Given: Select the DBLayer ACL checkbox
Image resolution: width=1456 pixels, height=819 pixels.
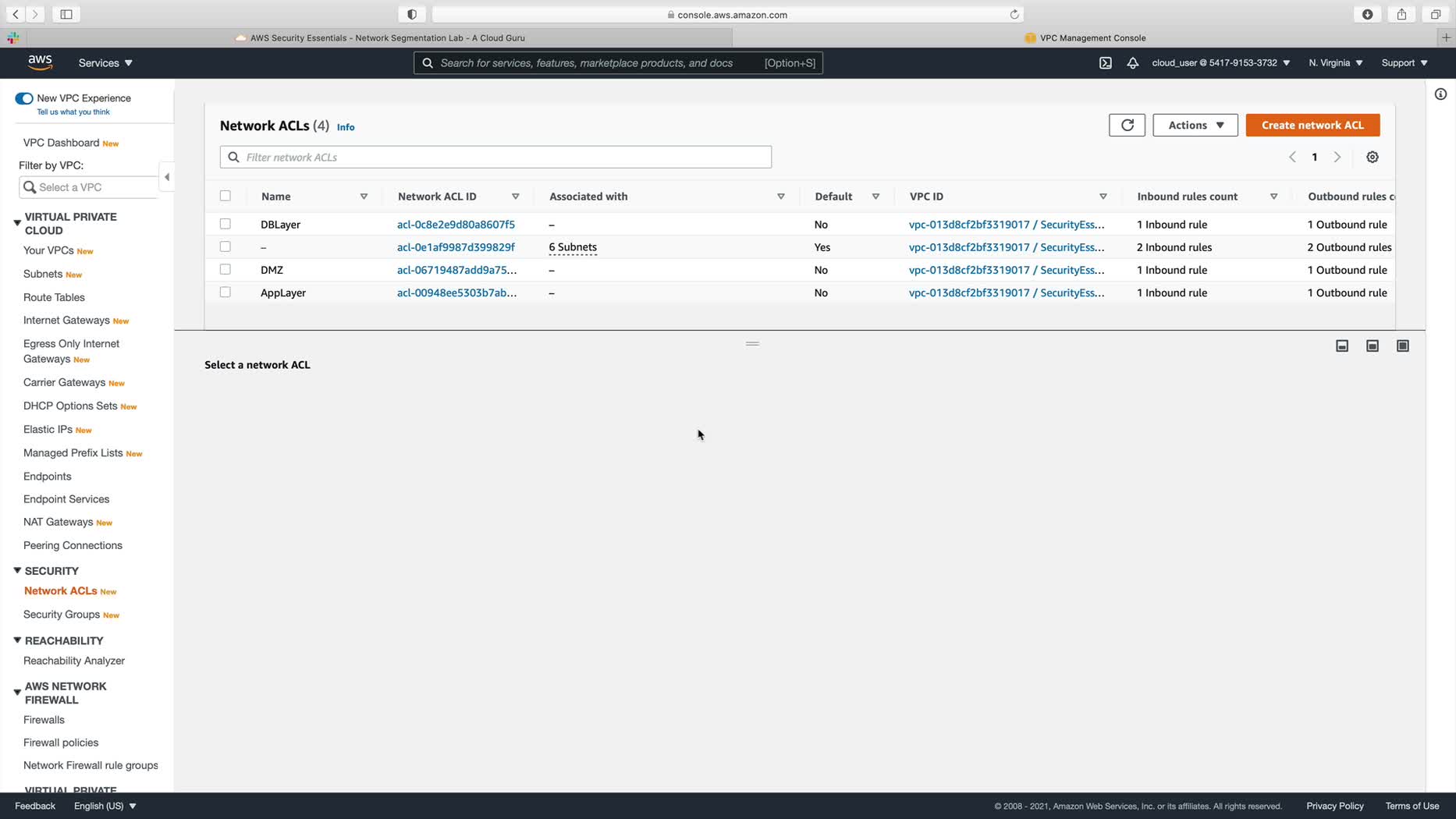Looking at the screenshot, I should 226,224.
